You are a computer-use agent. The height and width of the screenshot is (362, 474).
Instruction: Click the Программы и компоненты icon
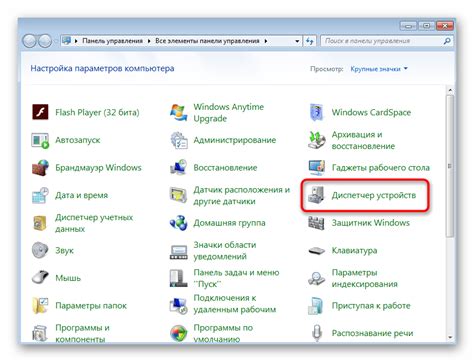point(40,333)
